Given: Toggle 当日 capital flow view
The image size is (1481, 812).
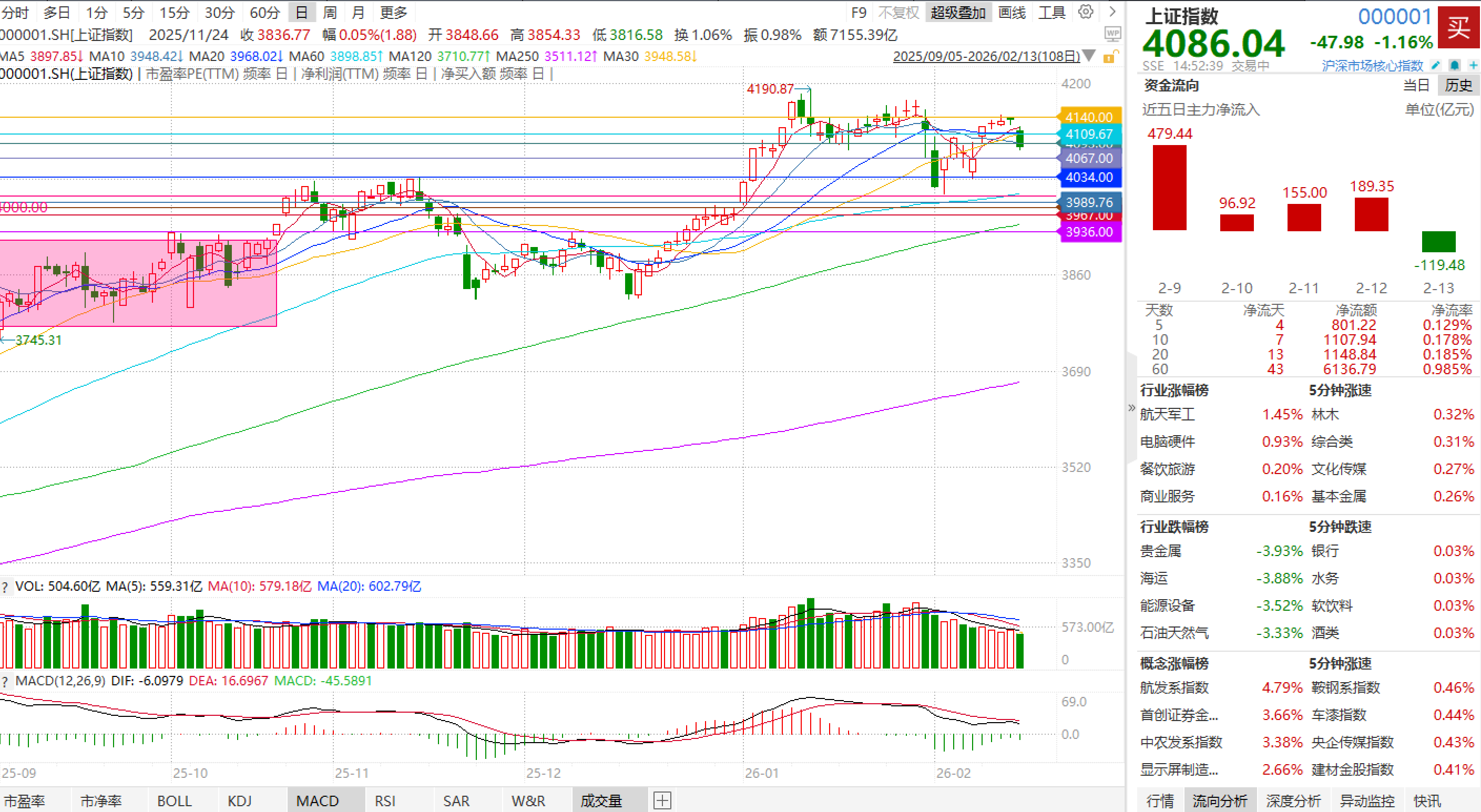Looking at the screenshot, I should (1416, 86).
